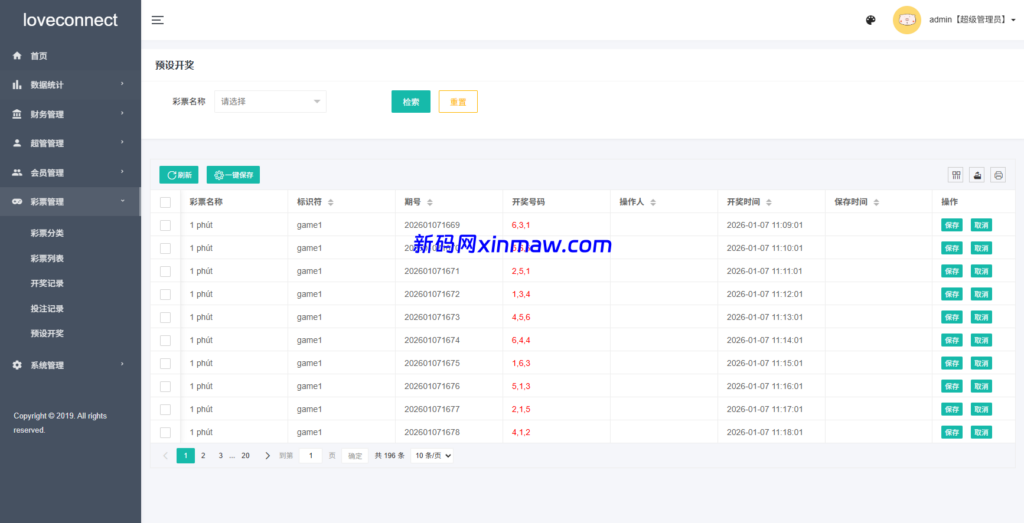Go to page 3 in pagination

(x=221, y=456)
